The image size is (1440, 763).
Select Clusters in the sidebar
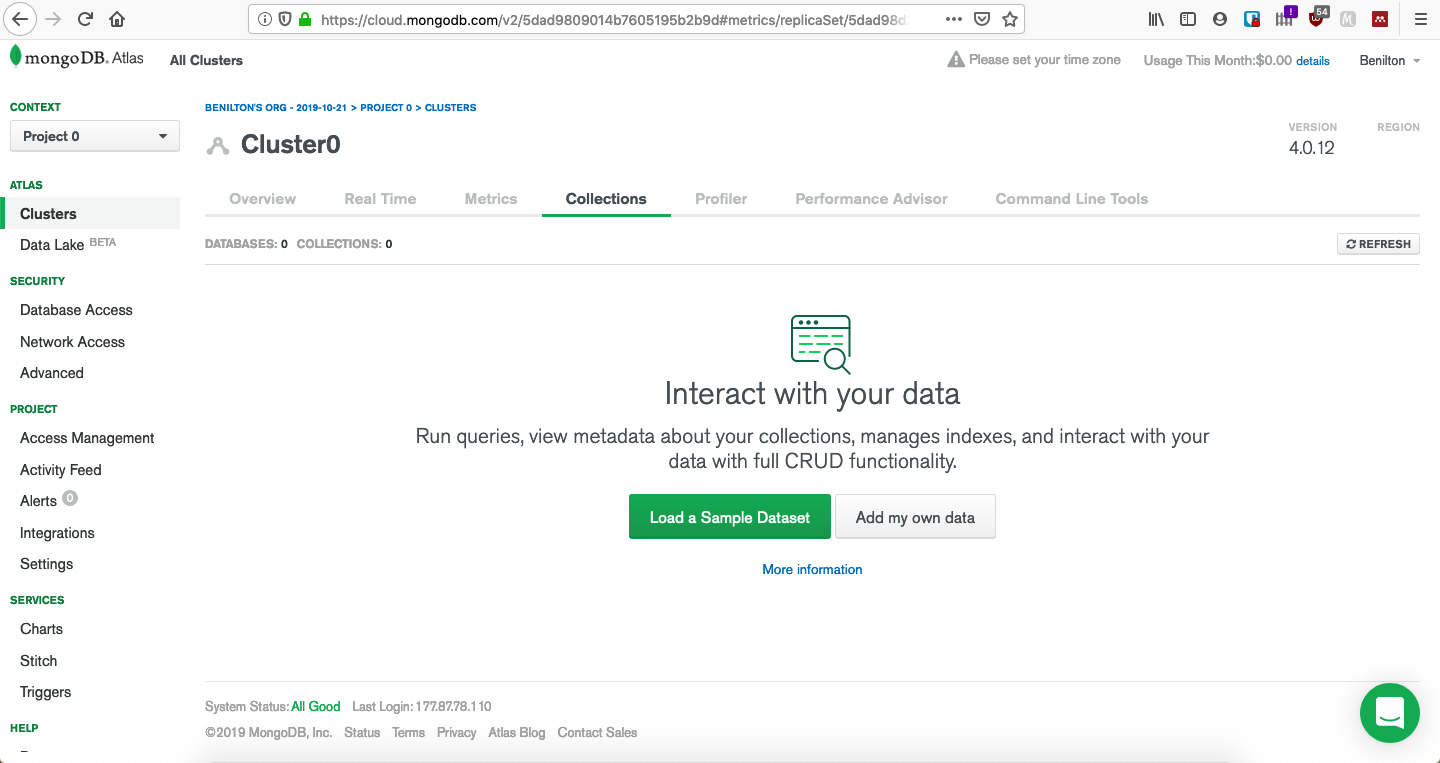(90, 213)
